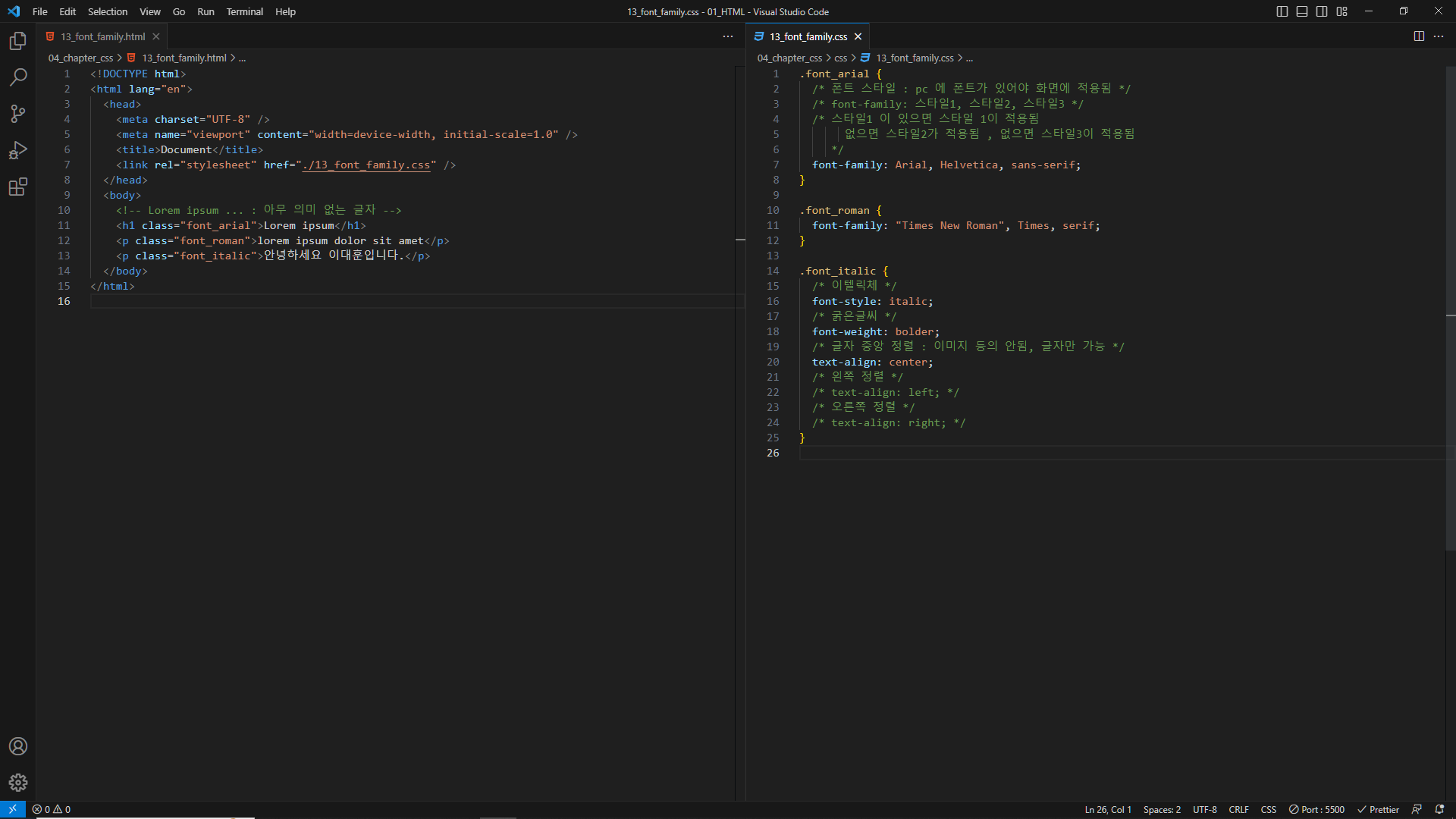Screen dimensions: 1456x819
Task: Open the Accounts icon in activity bar
Action: (x=18, y=746)
